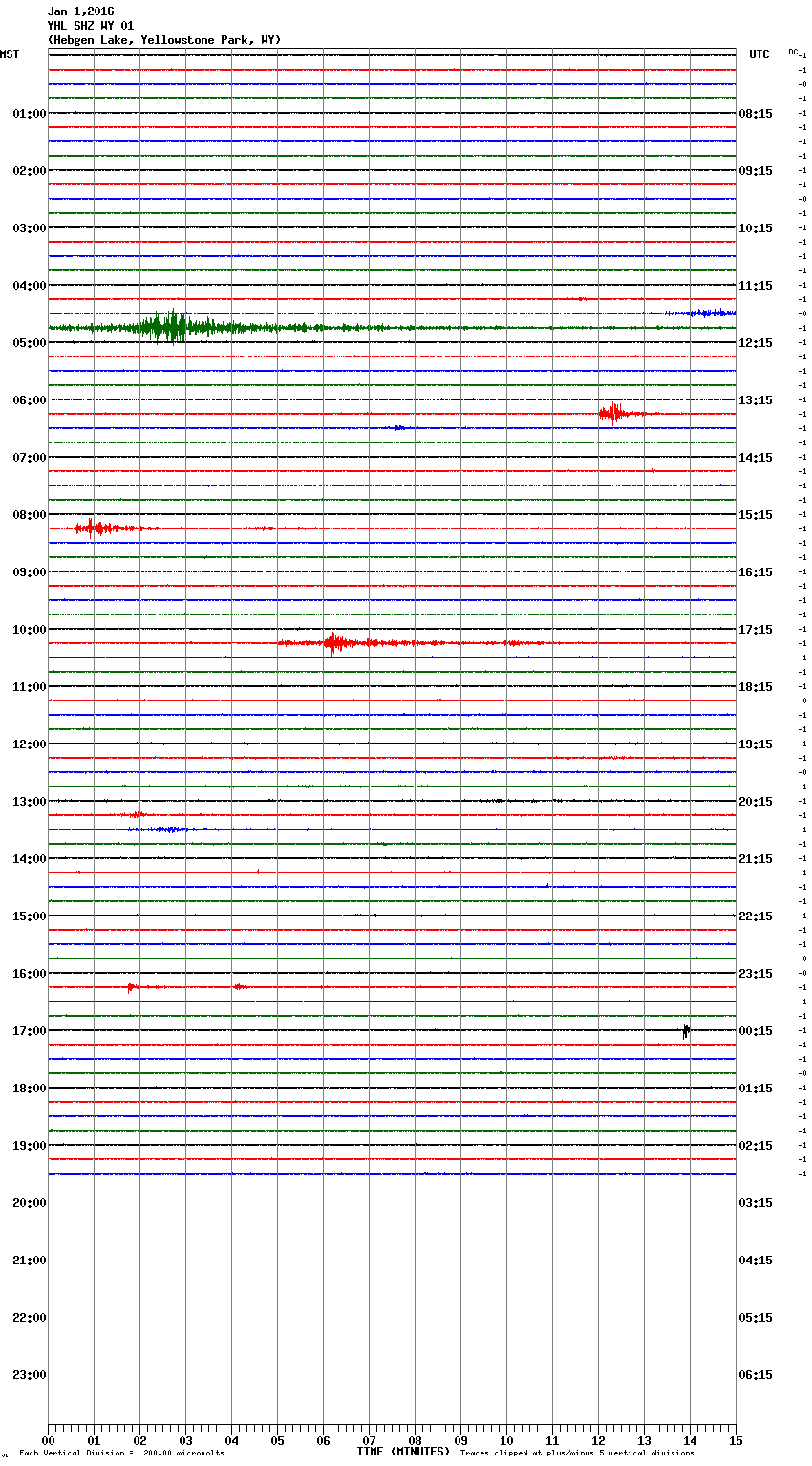This screenshot has width=812, height=1466.
Task: Click minute "09" on the bottom time axis
Action: click(460, 1440)
